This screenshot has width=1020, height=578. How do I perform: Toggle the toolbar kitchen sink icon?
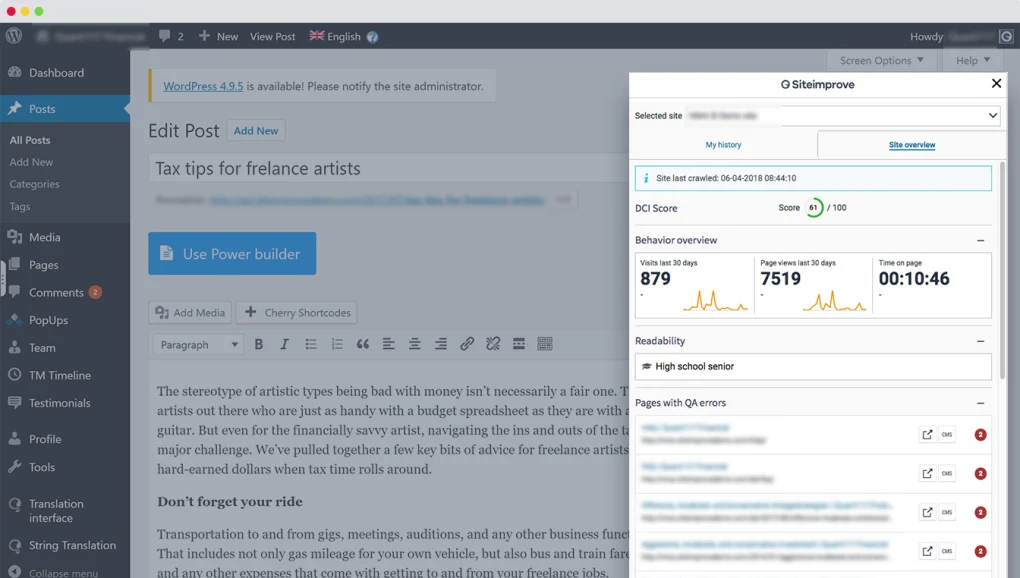point(544,344)
